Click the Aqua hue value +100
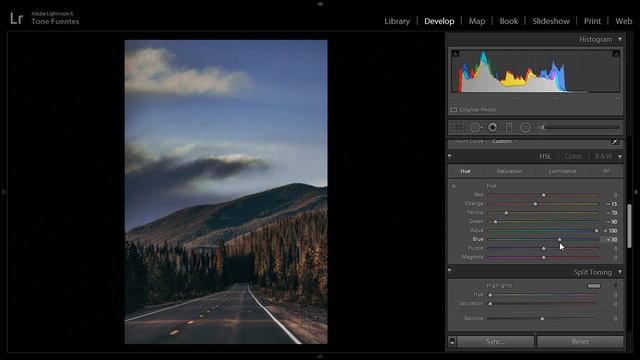The width and height of the screenshot is (640, 360). click(611, 231)
